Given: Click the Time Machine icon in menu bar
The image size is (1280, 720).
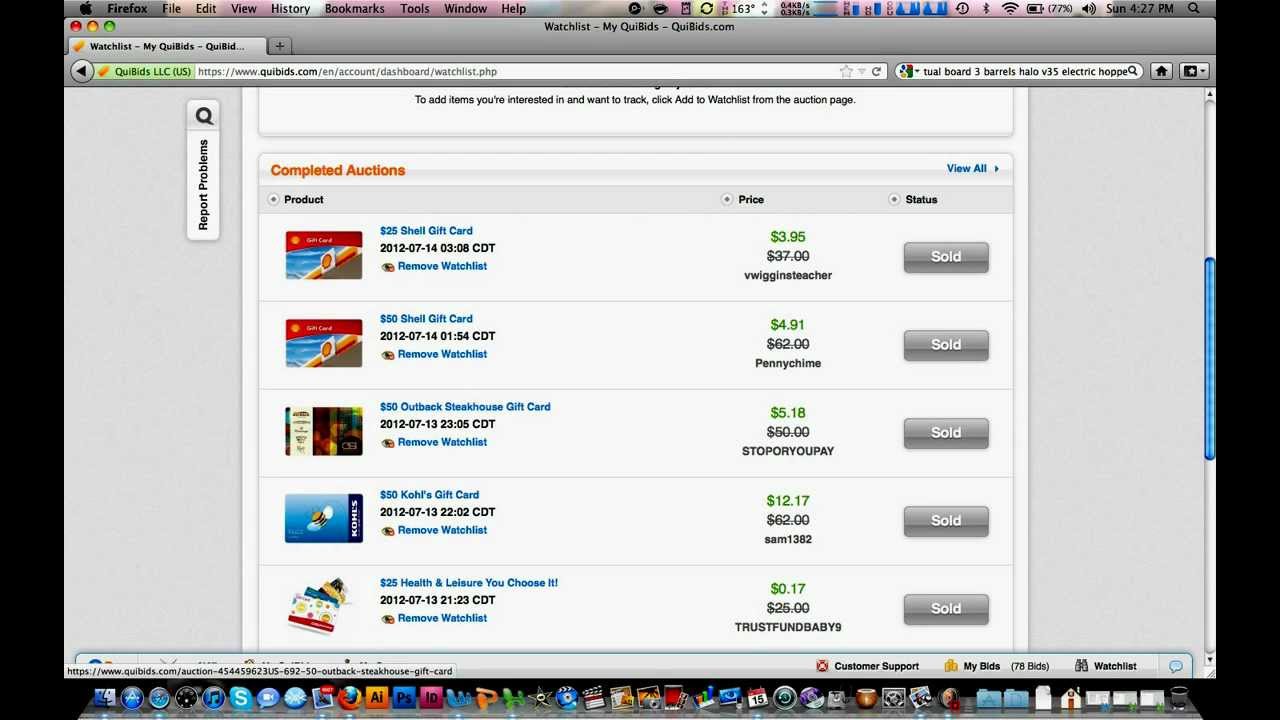Looking at the screenshot, I should [x=962, y=8].
